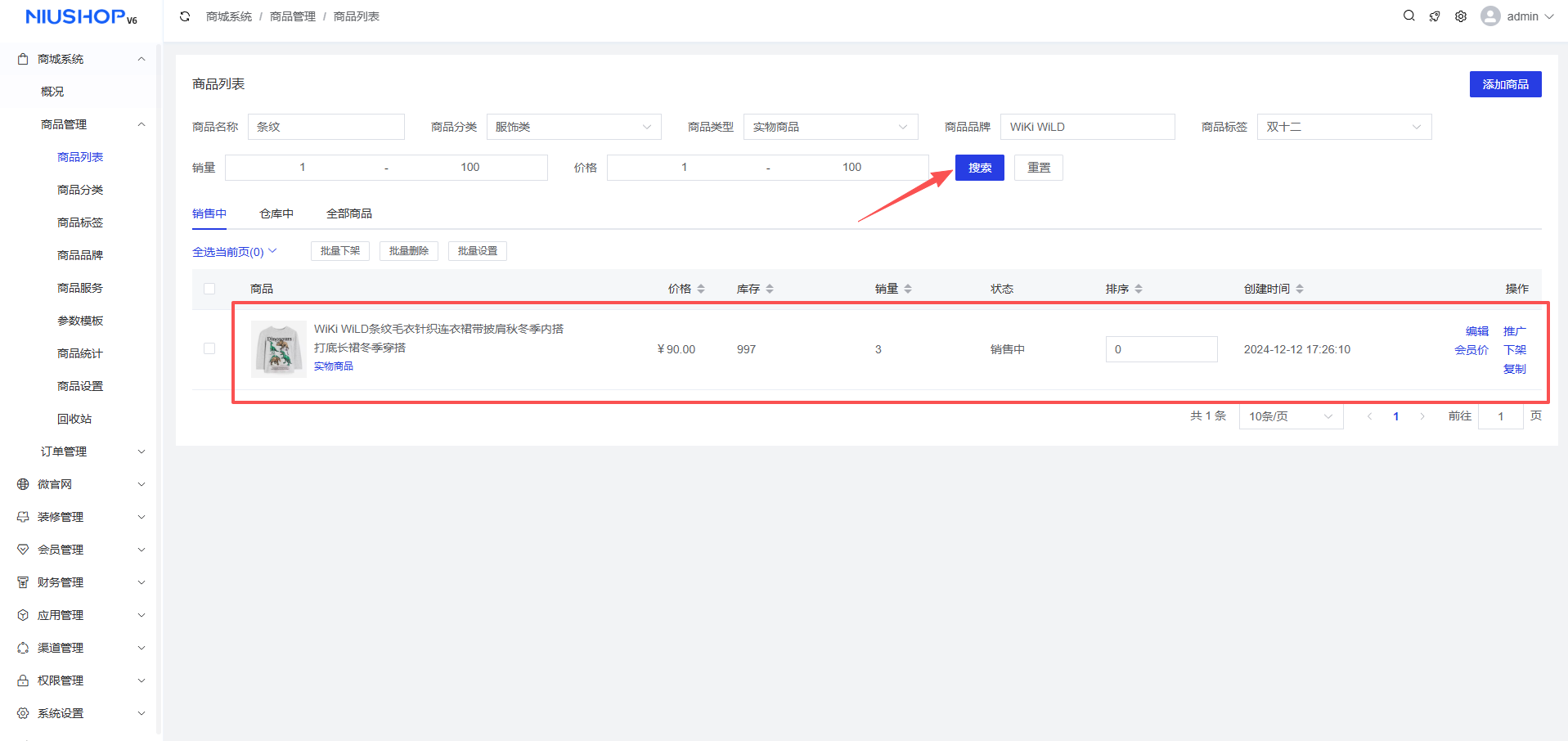The width and height of the screenshot is (1568, 741).
Task: Click the 添加商品 button
Action: (1505, 84)
